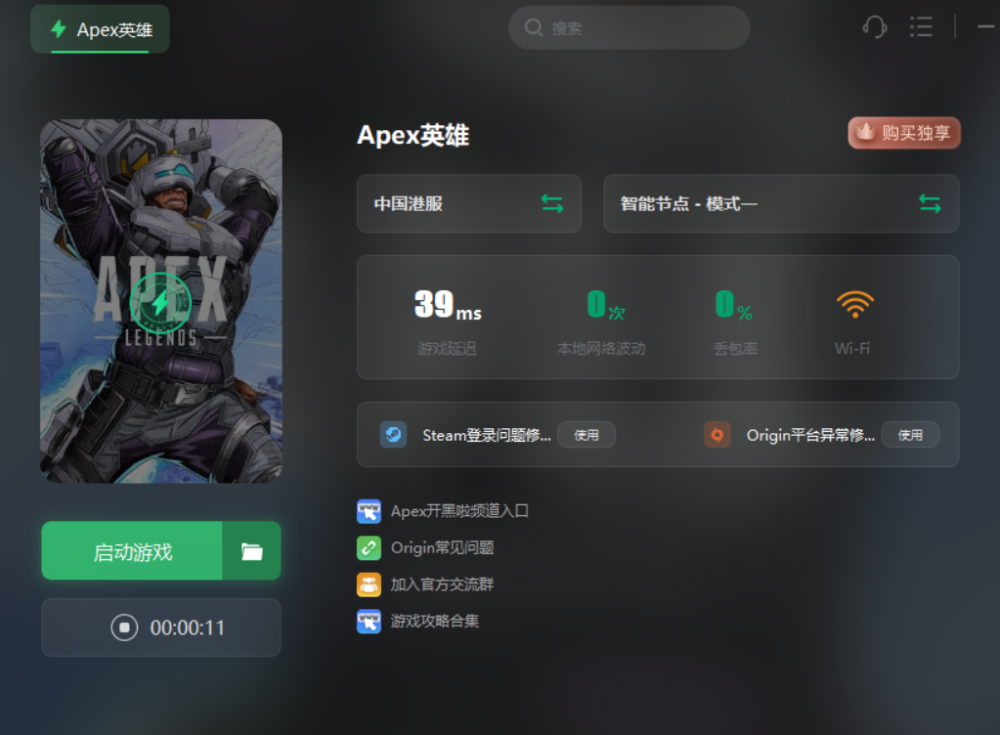Click 启动游戏 launch button
Image resolution: width=1000 pixels, height=735 pixels.
click(x=132, y=551)
